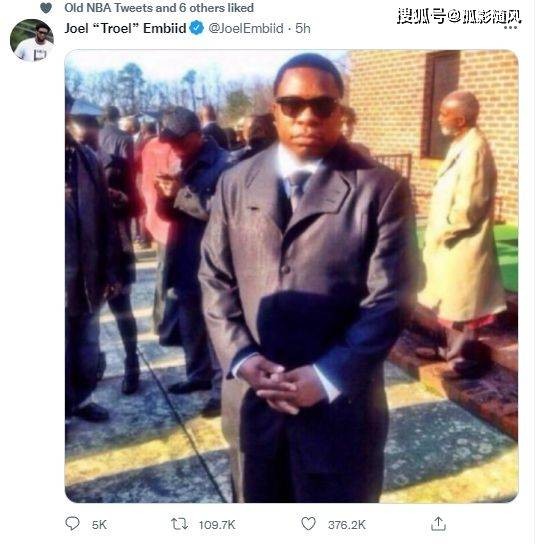
Task: Click "Old NBA Tweets and 6 others liked"
Action: pyautogui.click(x=159, y=8)
